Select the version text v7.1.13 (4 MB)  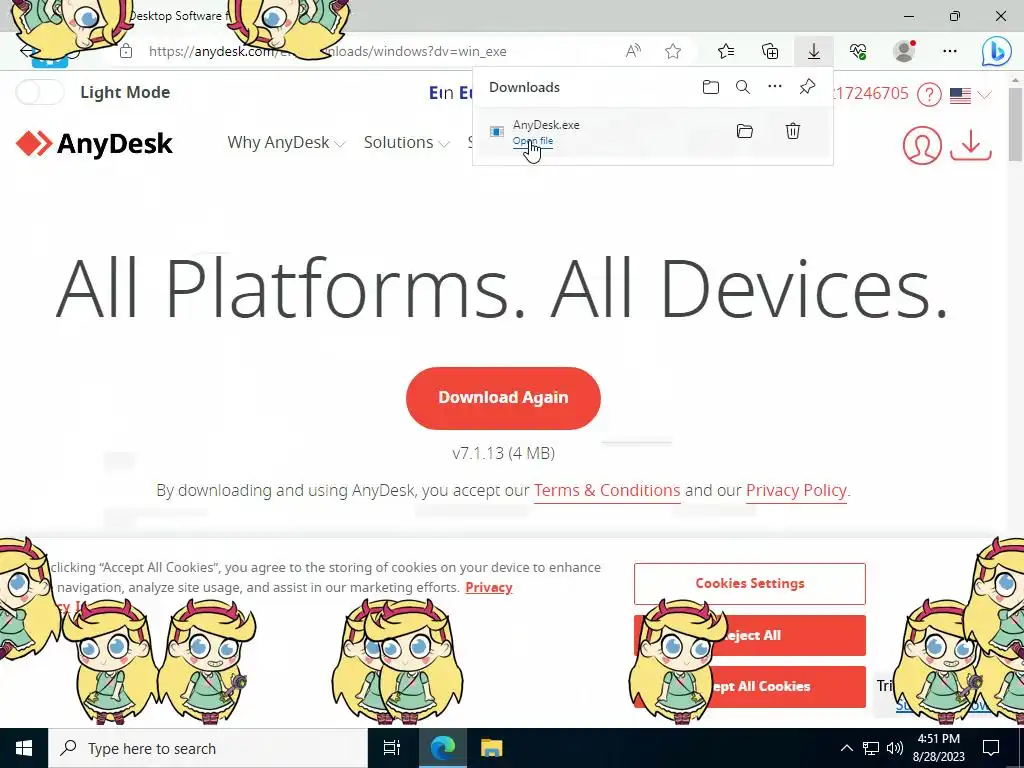[504, 453]
